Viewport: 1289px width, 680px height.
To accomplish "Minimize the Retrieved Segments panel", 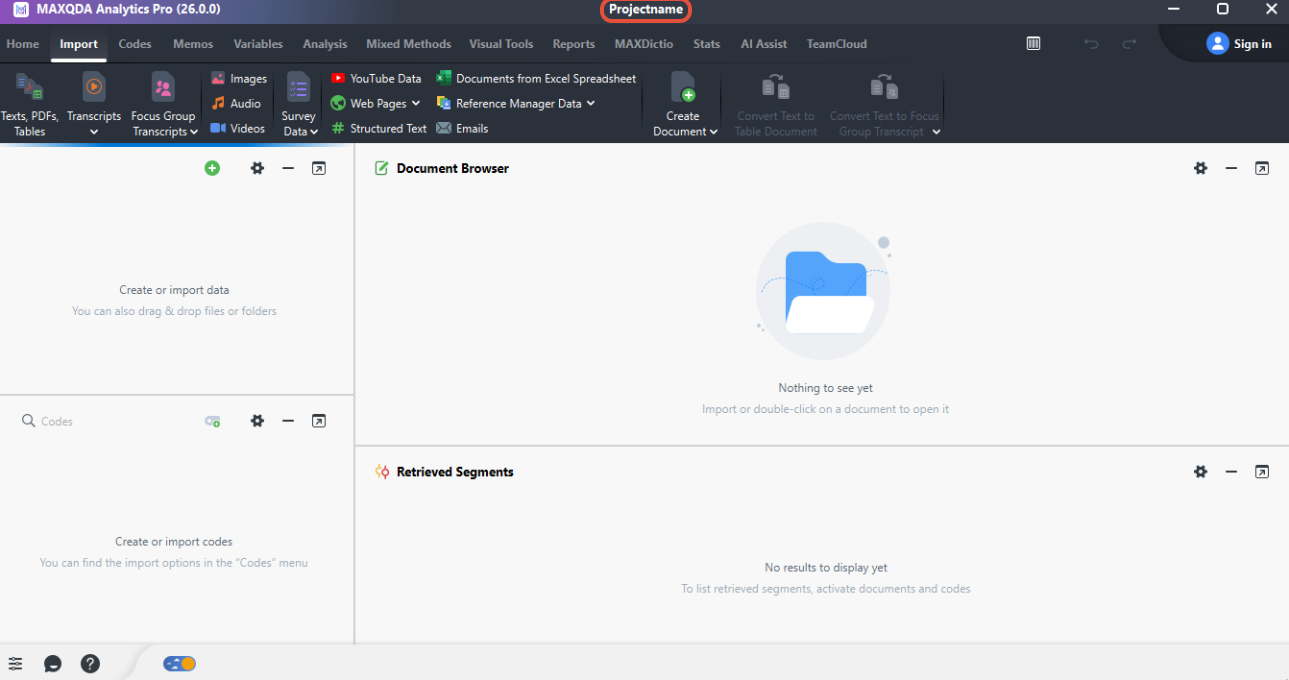I will point(1231,472).
